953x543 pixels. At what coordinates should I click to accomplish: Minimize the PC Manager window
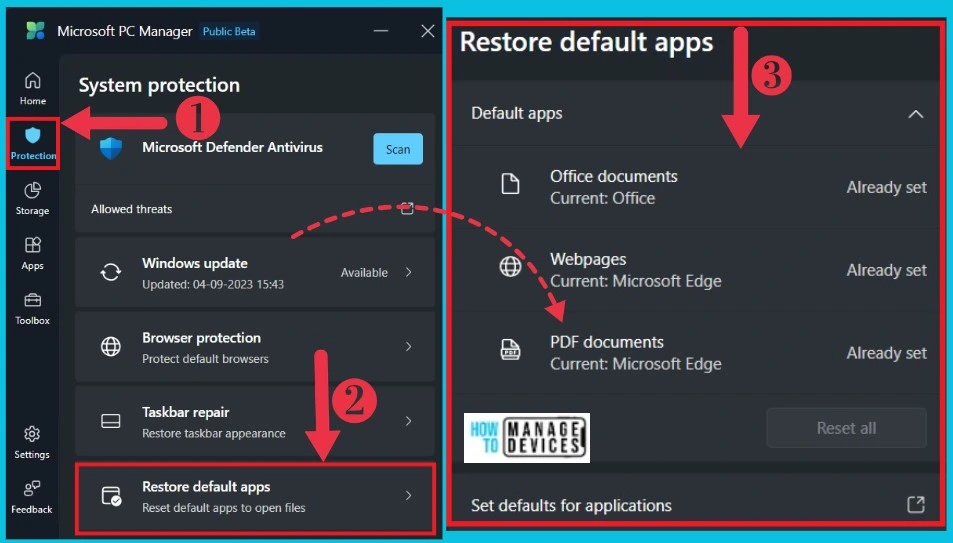tap(381, 30)
